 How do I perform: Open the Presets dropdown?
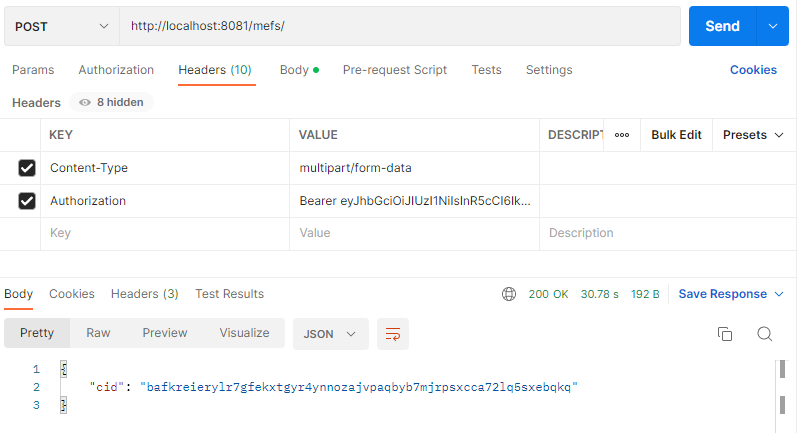tap(752, 135)
